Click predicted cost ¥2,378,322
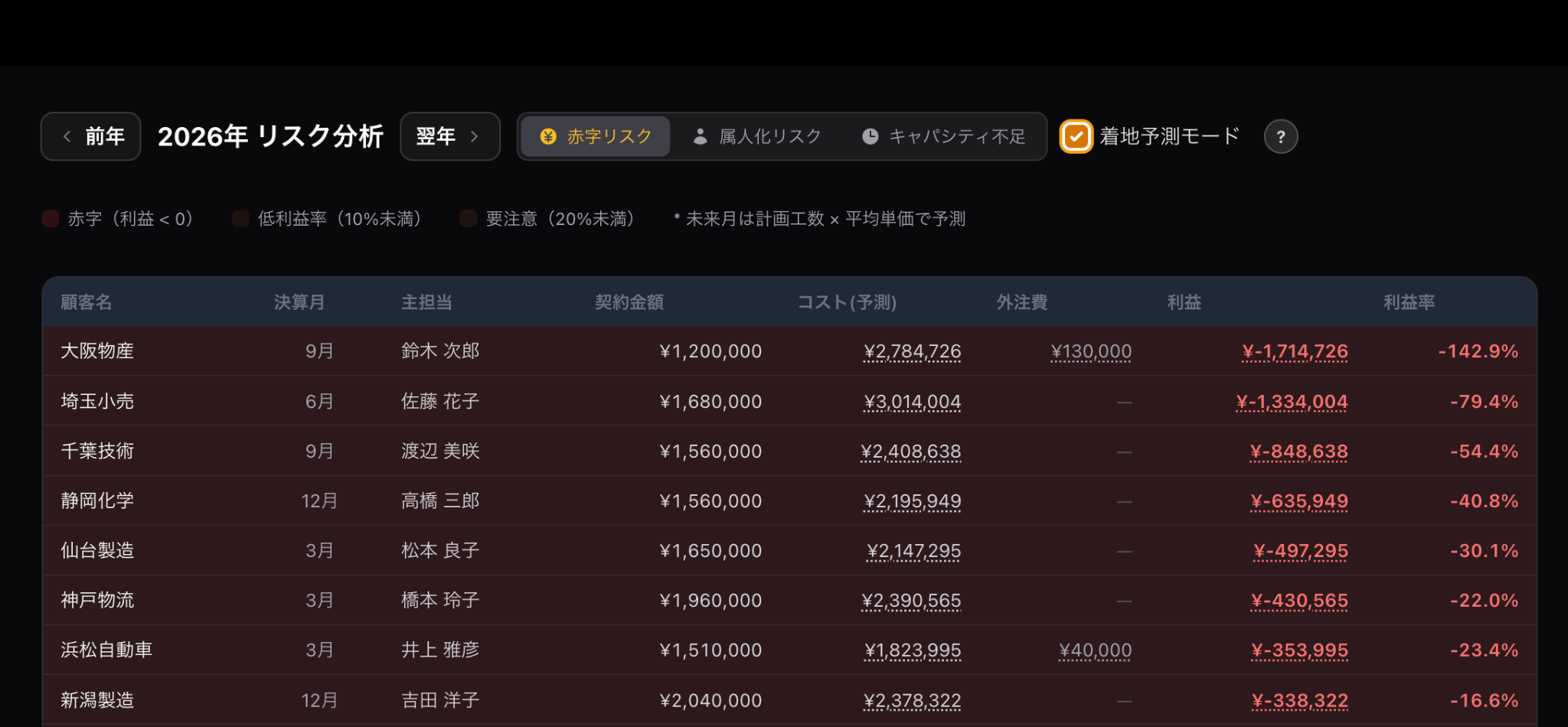This screenshot has width=1568, height=727. [x=913, y=701]
